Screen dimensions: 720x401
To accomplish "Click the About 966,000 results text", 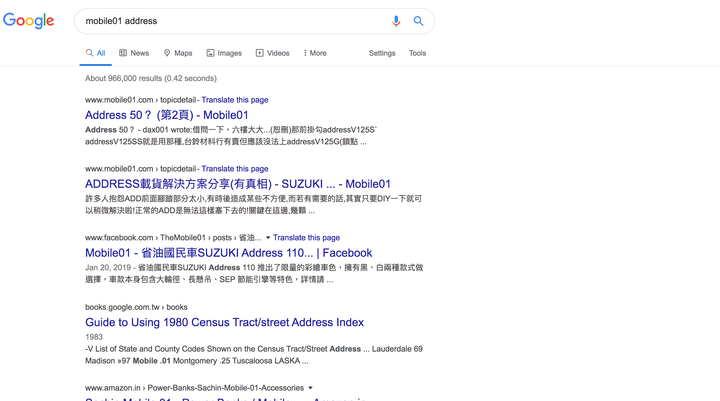I will 151,78.
